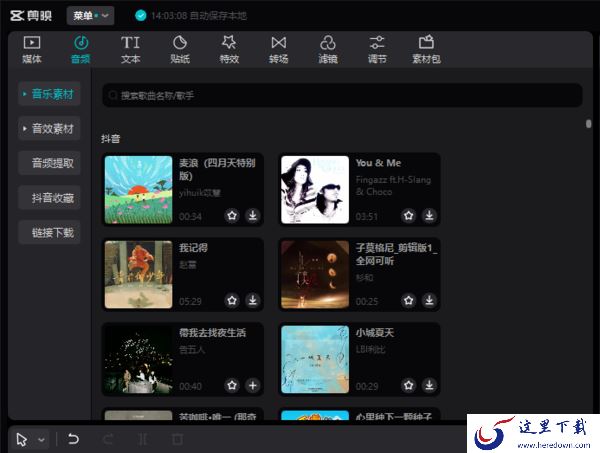
Task: Download the 子莫格尼 song
Action: pos(429,300)
